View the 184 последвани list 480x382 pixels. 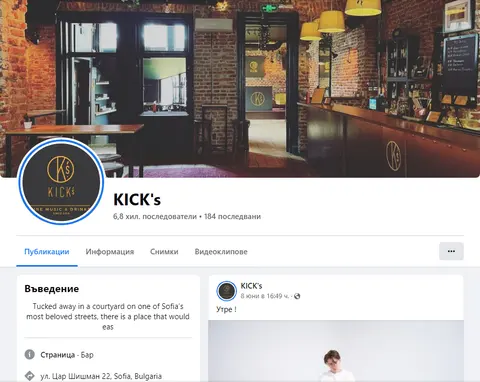[x=232, y=216]
